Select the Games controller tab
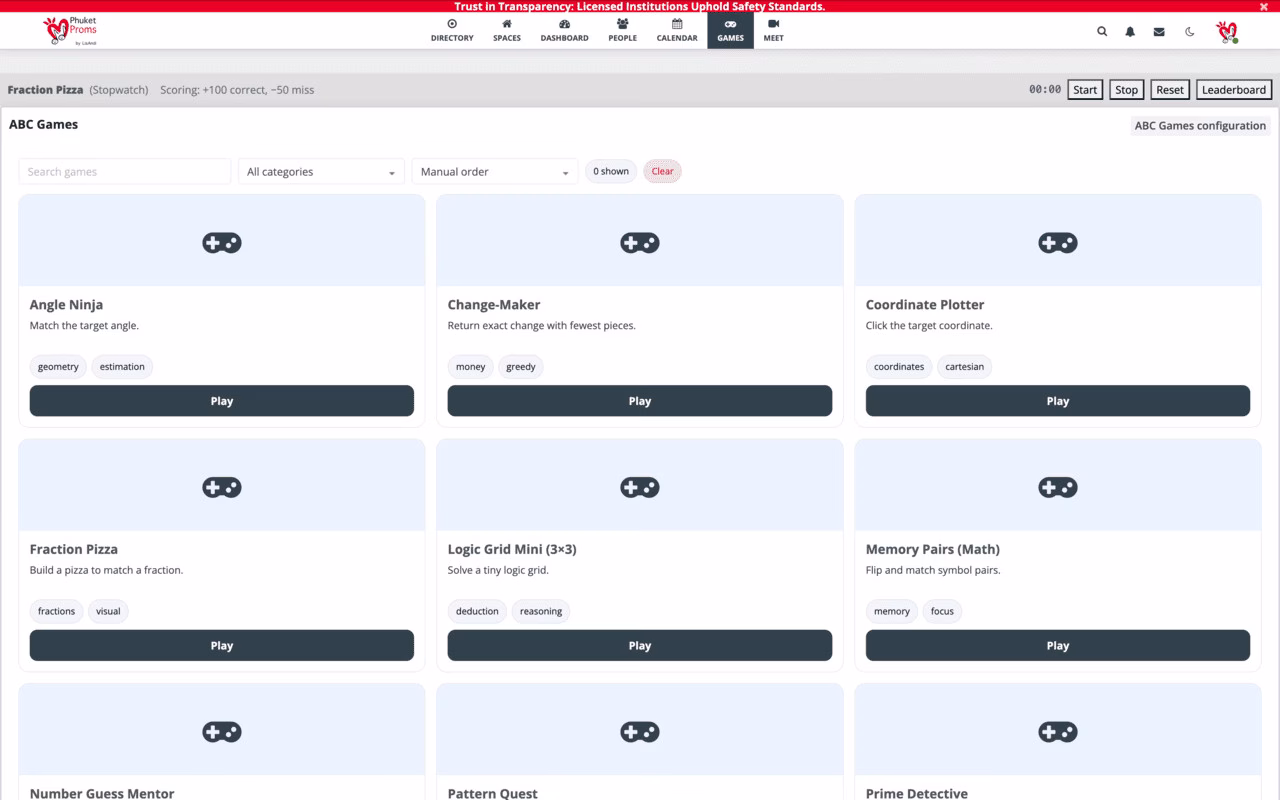Image resolution: width=1280 pixels, height=800 pixels. 730,30
